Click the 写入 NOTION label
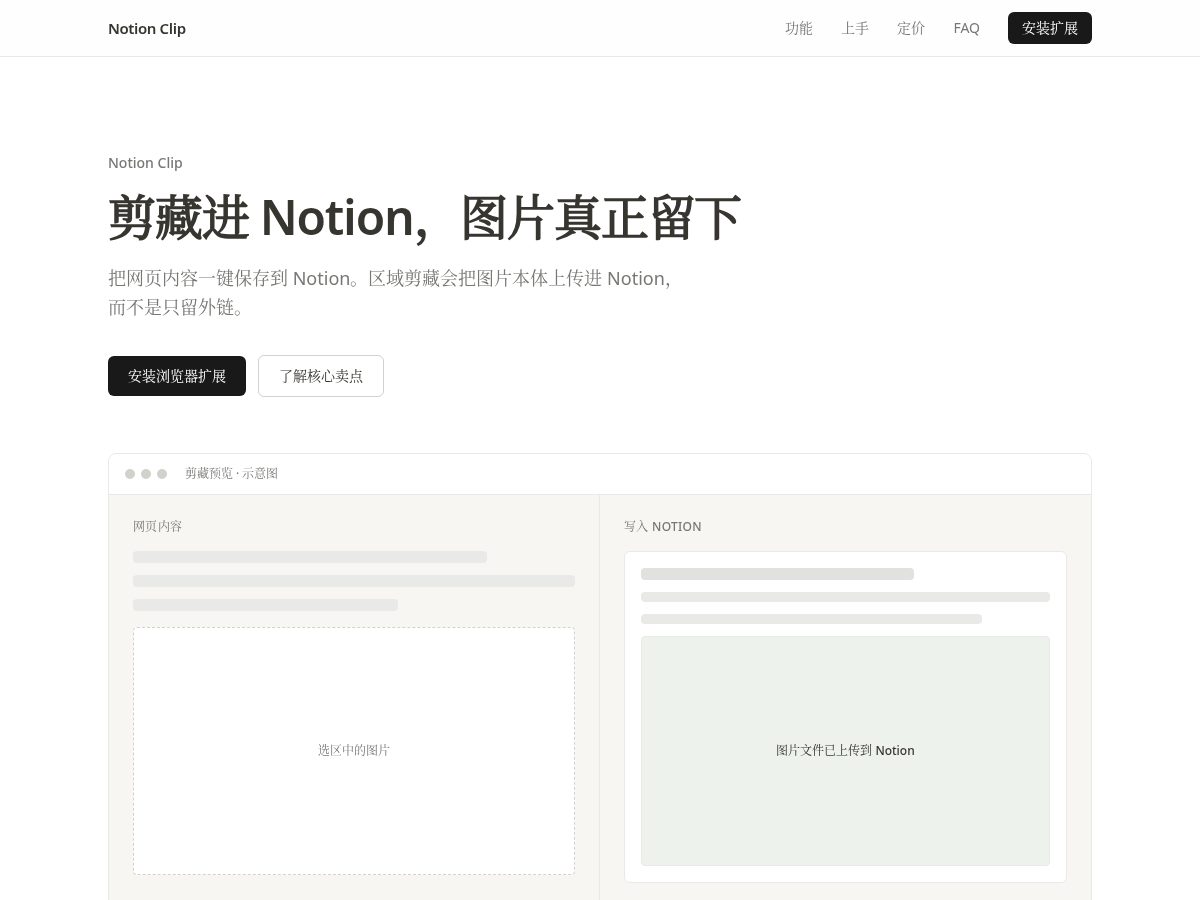The width and height of the screenshot is (1200, 900). (663, 526)
